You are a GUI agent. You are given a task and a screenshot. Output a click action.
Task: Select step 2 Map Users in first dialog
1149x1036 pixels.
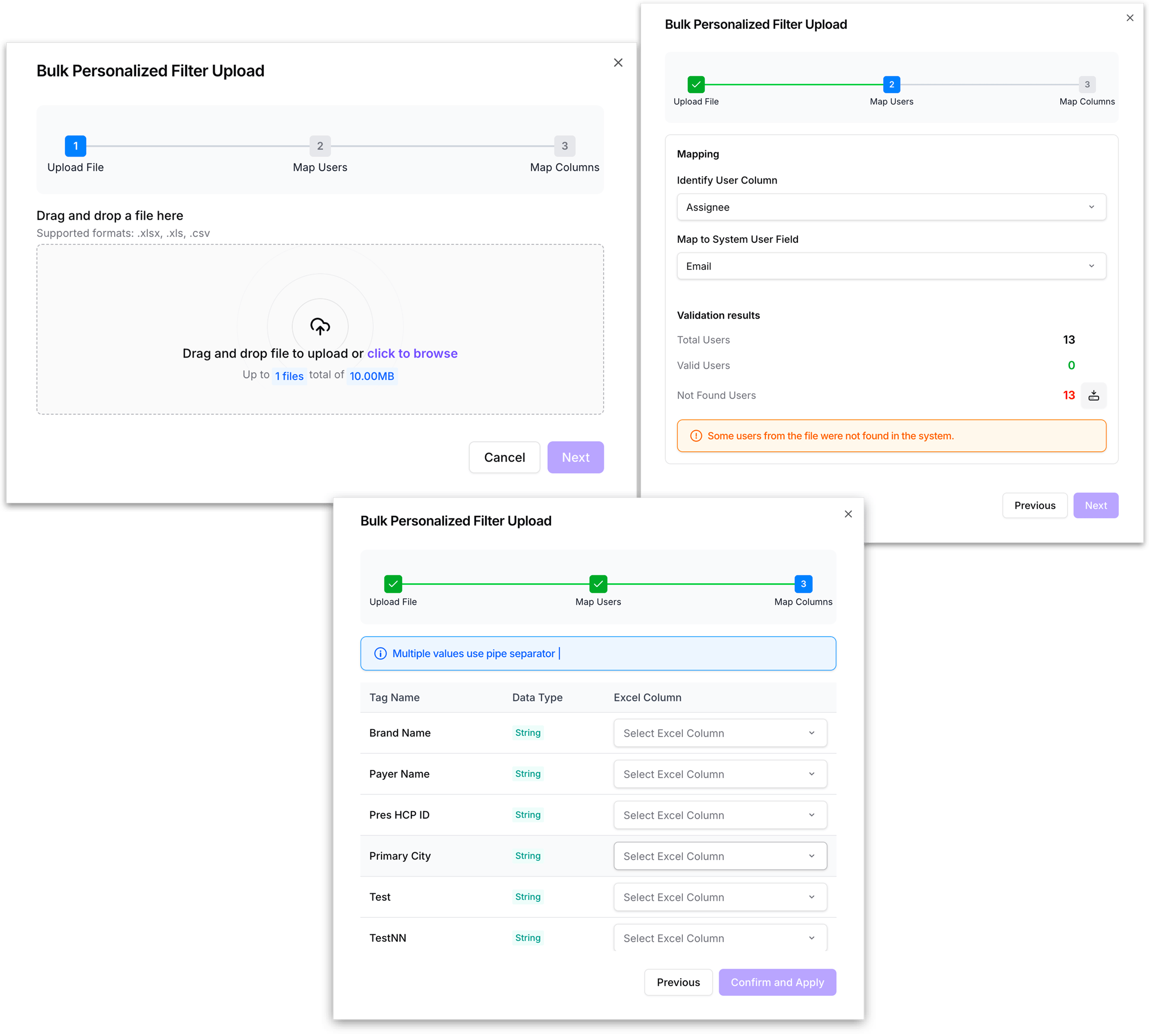coord(320,146)
